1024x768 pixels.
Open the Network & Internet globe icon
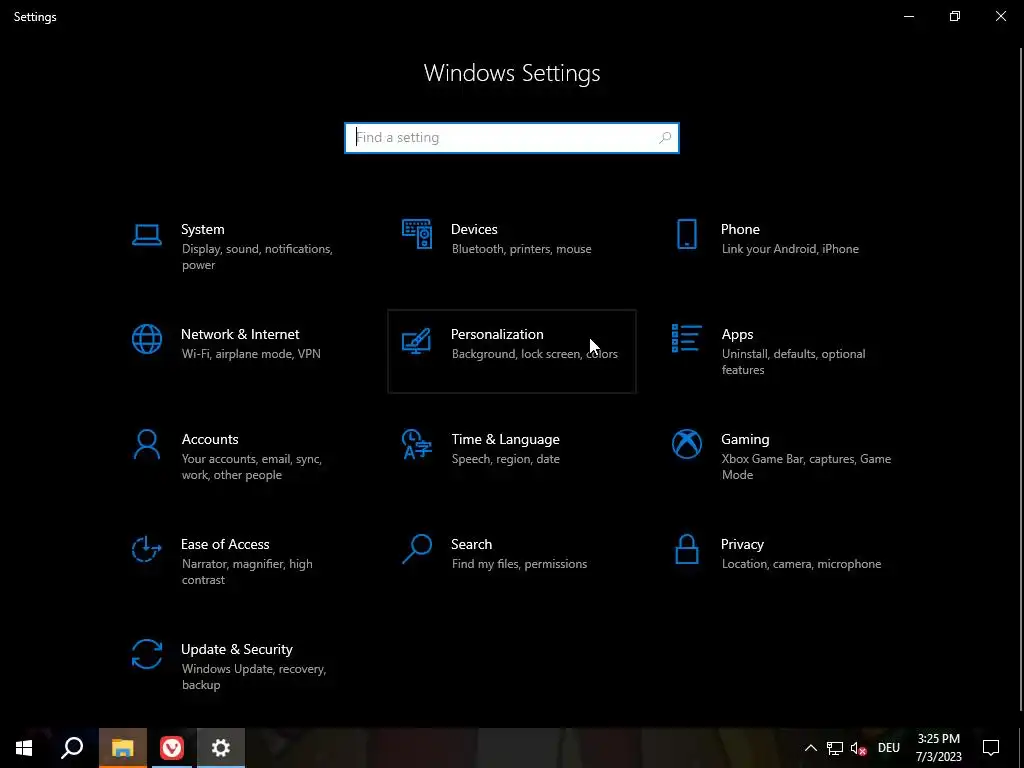click(146, 339)
